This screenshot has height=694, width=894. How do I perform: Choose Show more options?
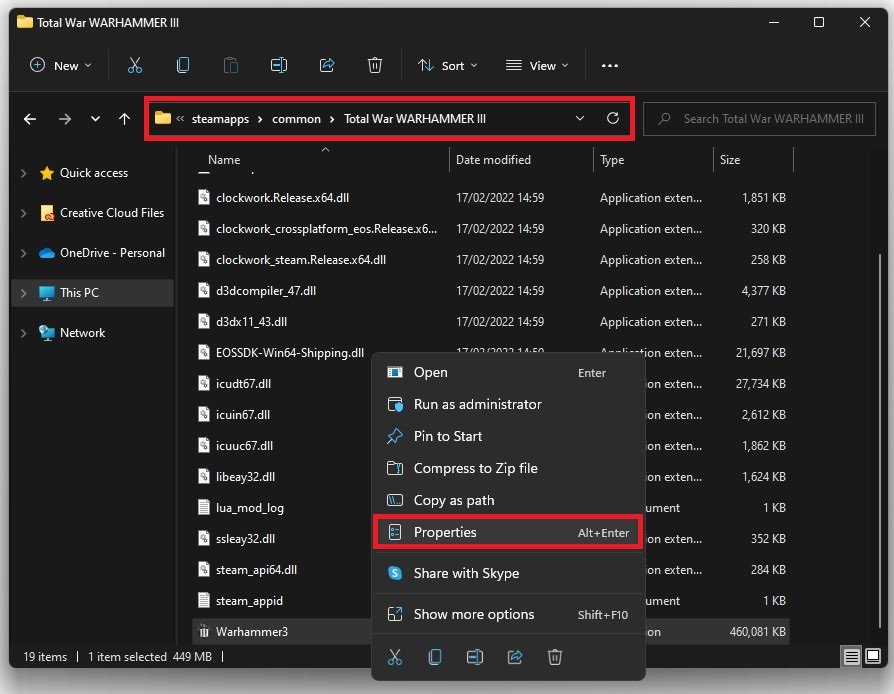tap(508, 614)
